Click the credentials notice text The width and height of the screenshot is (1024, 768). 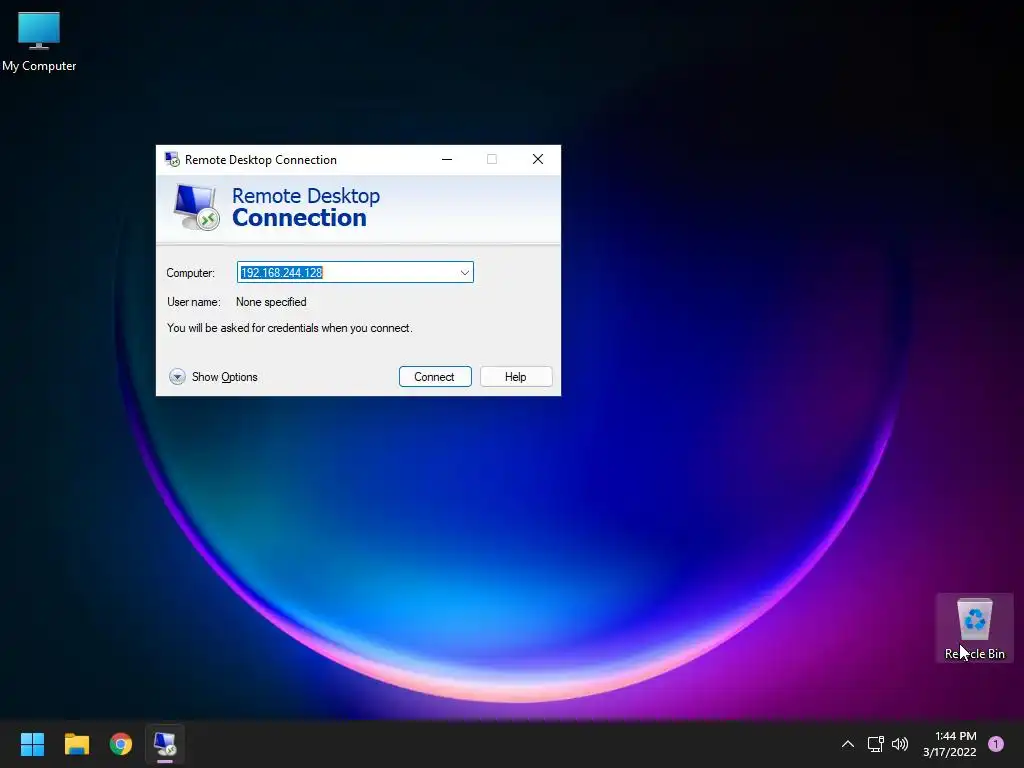(290, 328)
